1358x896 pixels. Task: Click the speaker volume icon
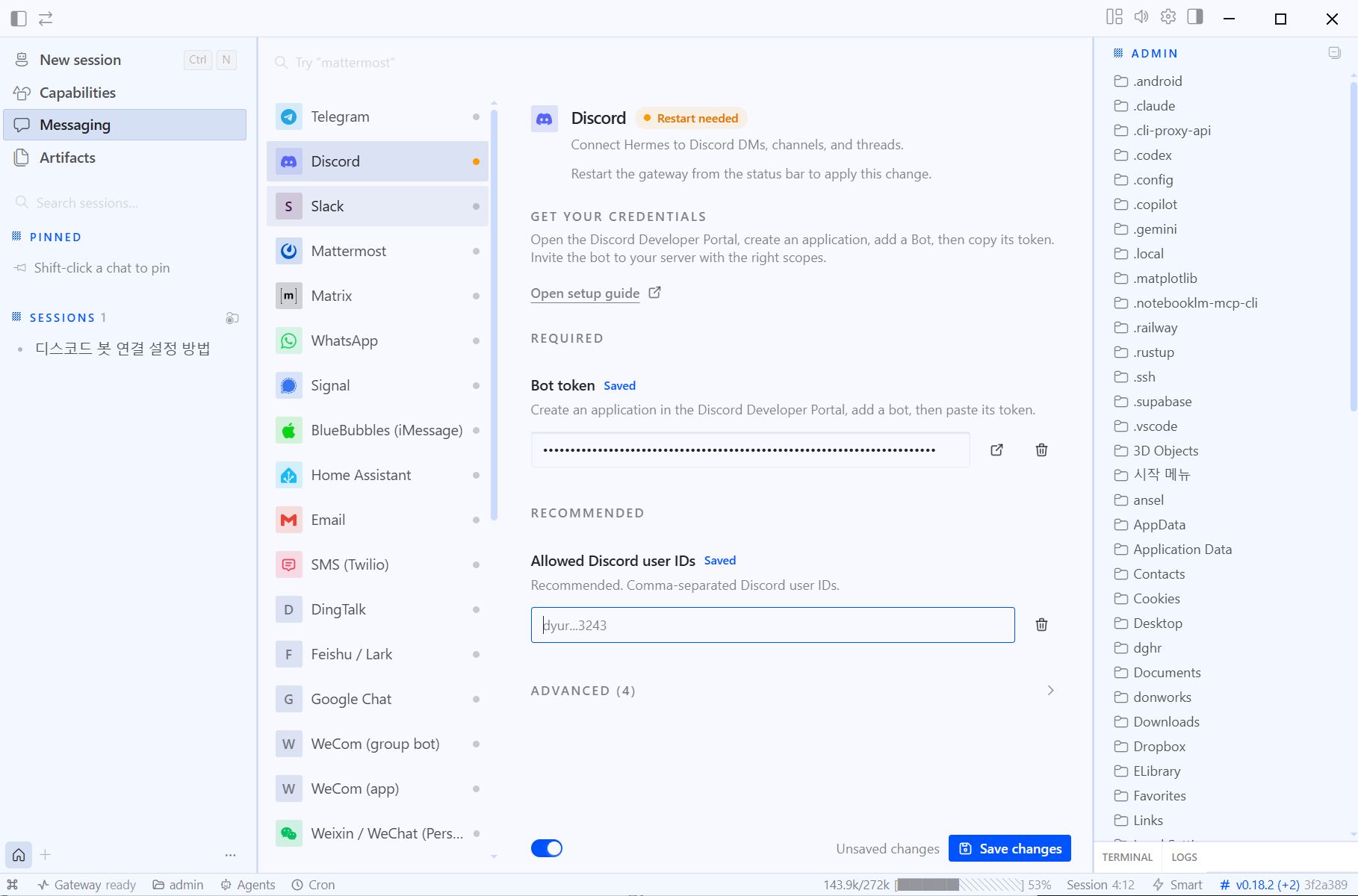point(1141,16)
